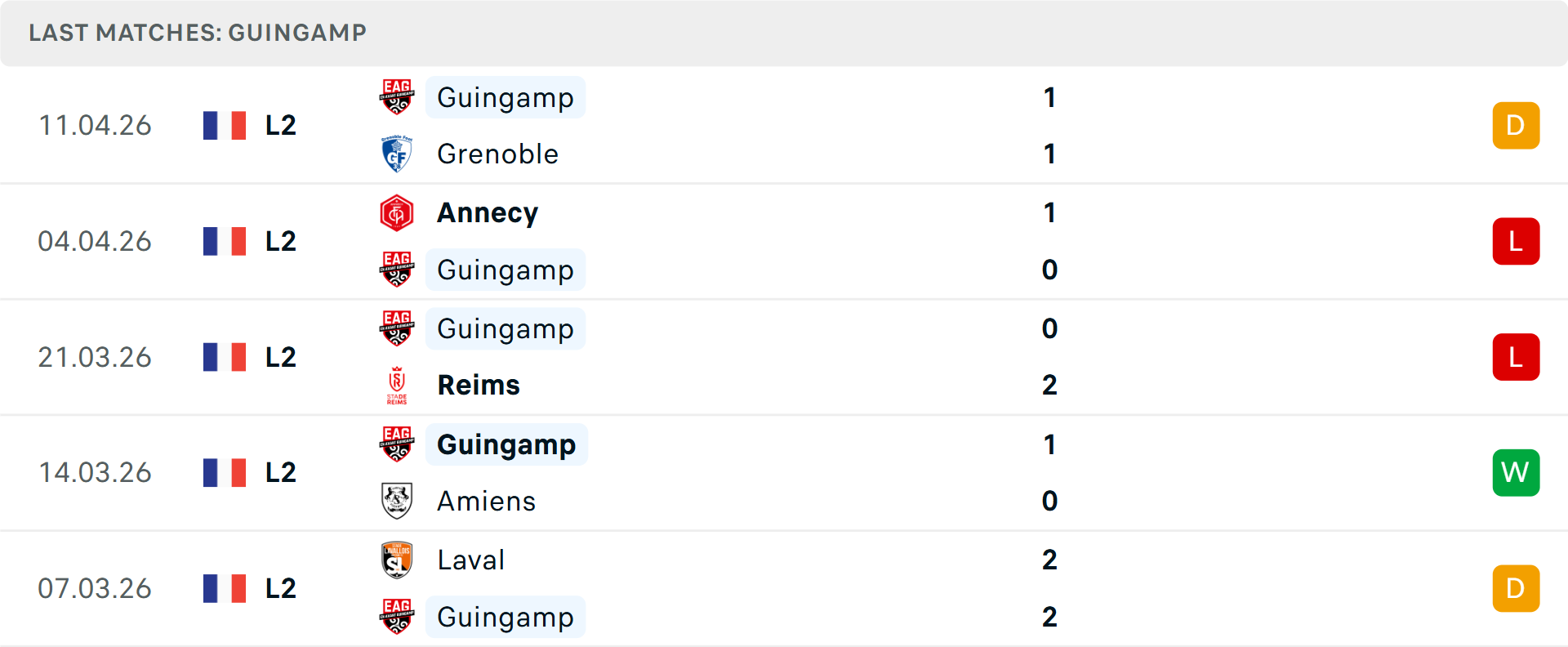1568x647 pixels.
Task: Click the Annecy club crest
Action: 398,212
